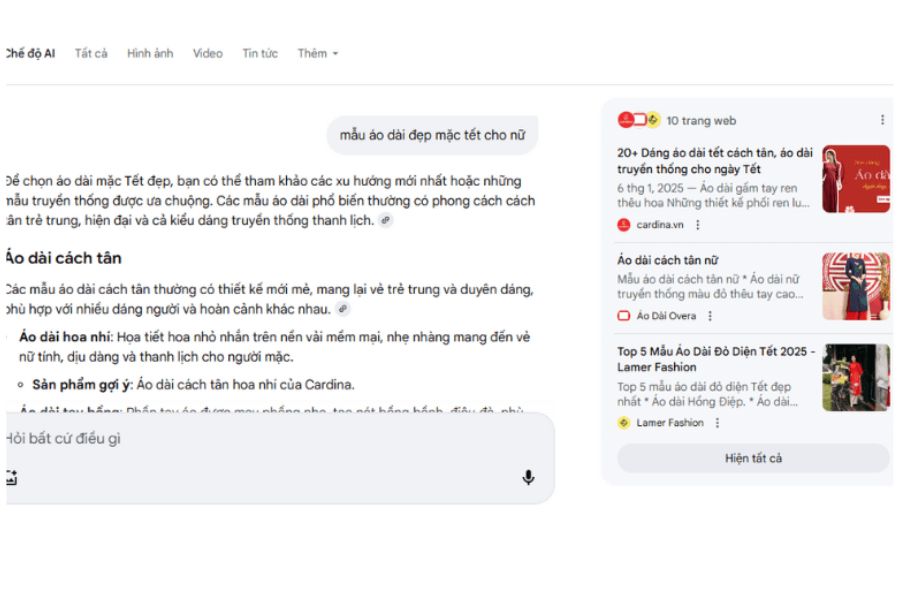Open the options menu for 10 trang web panel
This screenshot has height=600, width=900.
point(882,119)
